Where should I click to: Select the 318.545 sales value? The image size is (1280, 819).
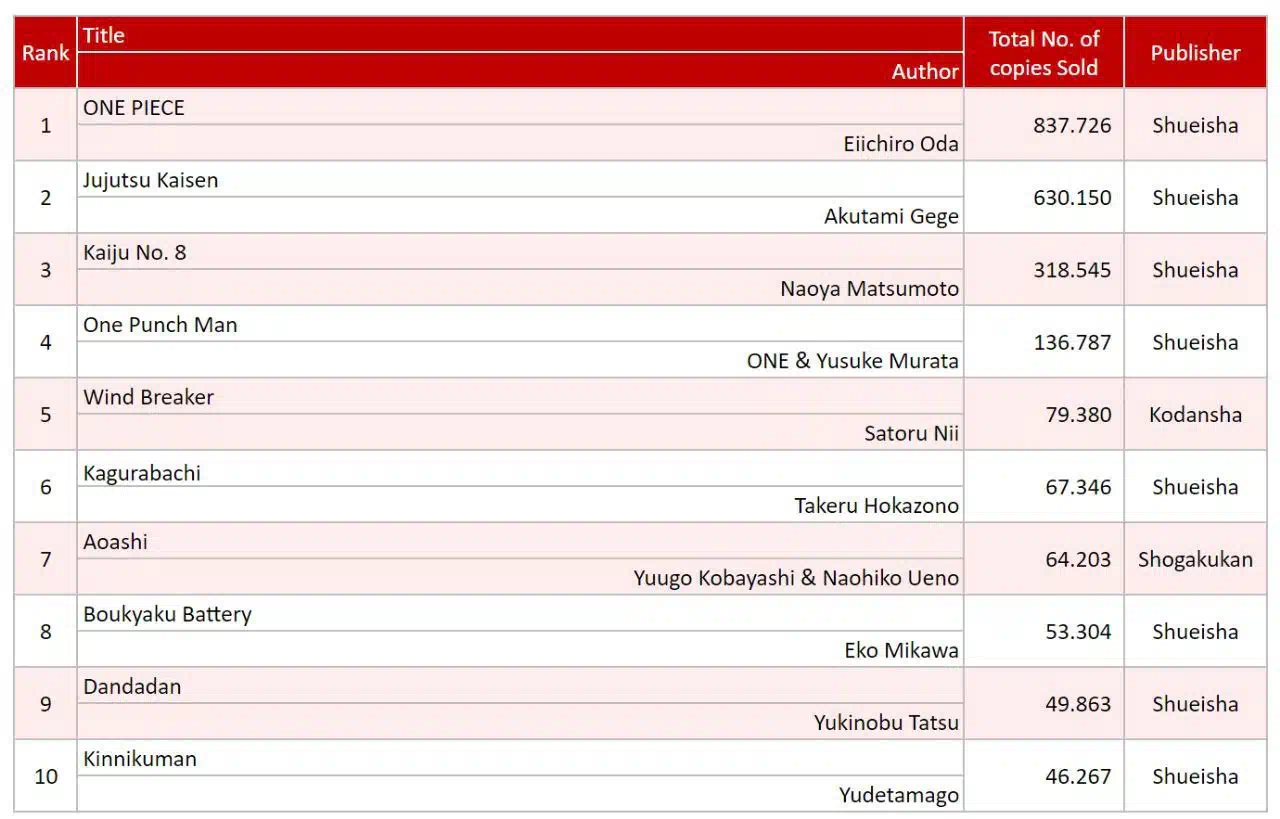coord(1072,270)
